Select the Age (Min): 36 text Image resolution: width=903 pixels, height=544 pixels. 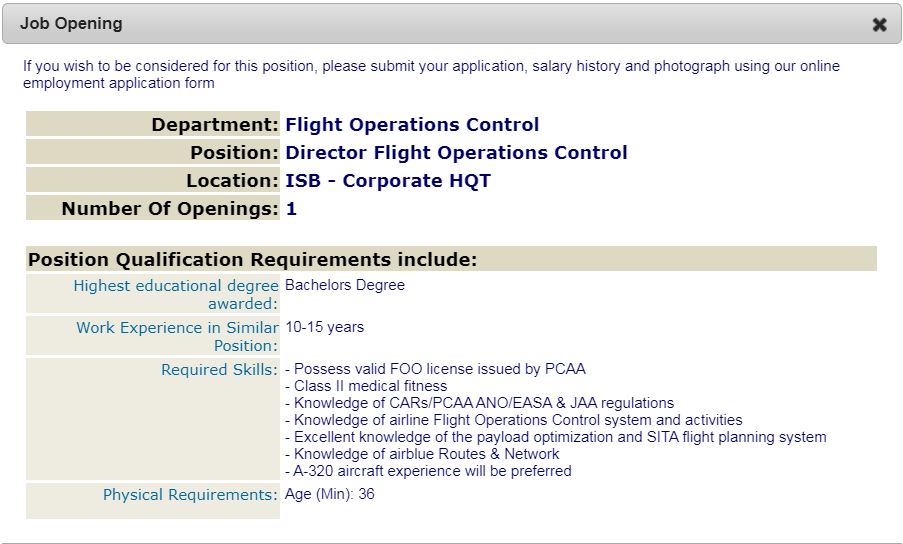pyautogui.click(x=330, y=494)
